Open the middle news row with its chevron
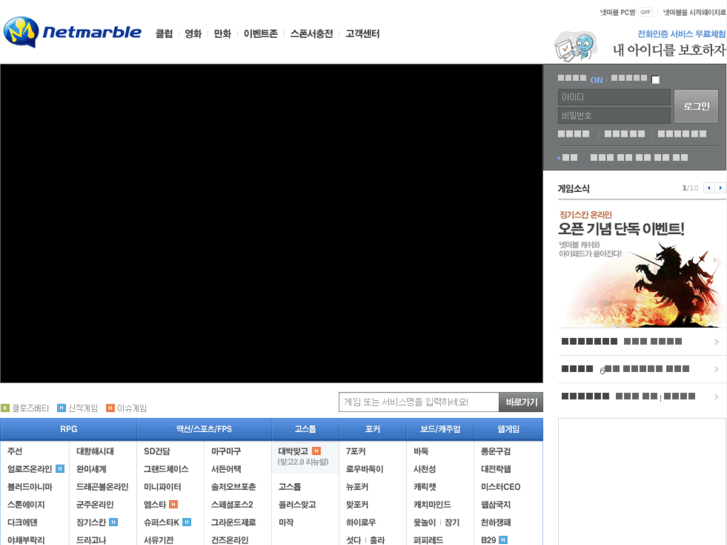This screenshot has width=727, height=545. coord(716,369)
